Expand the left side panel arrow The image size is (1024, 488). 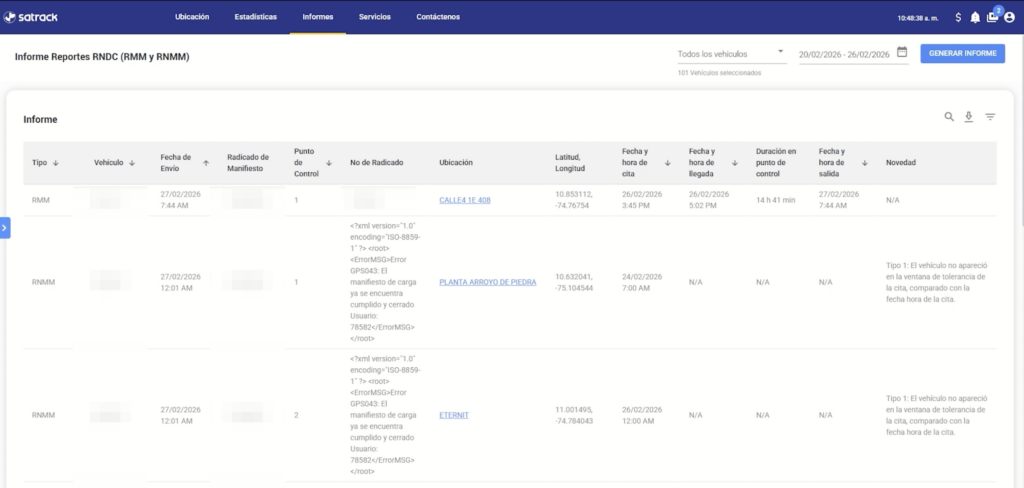coord(5,228)
